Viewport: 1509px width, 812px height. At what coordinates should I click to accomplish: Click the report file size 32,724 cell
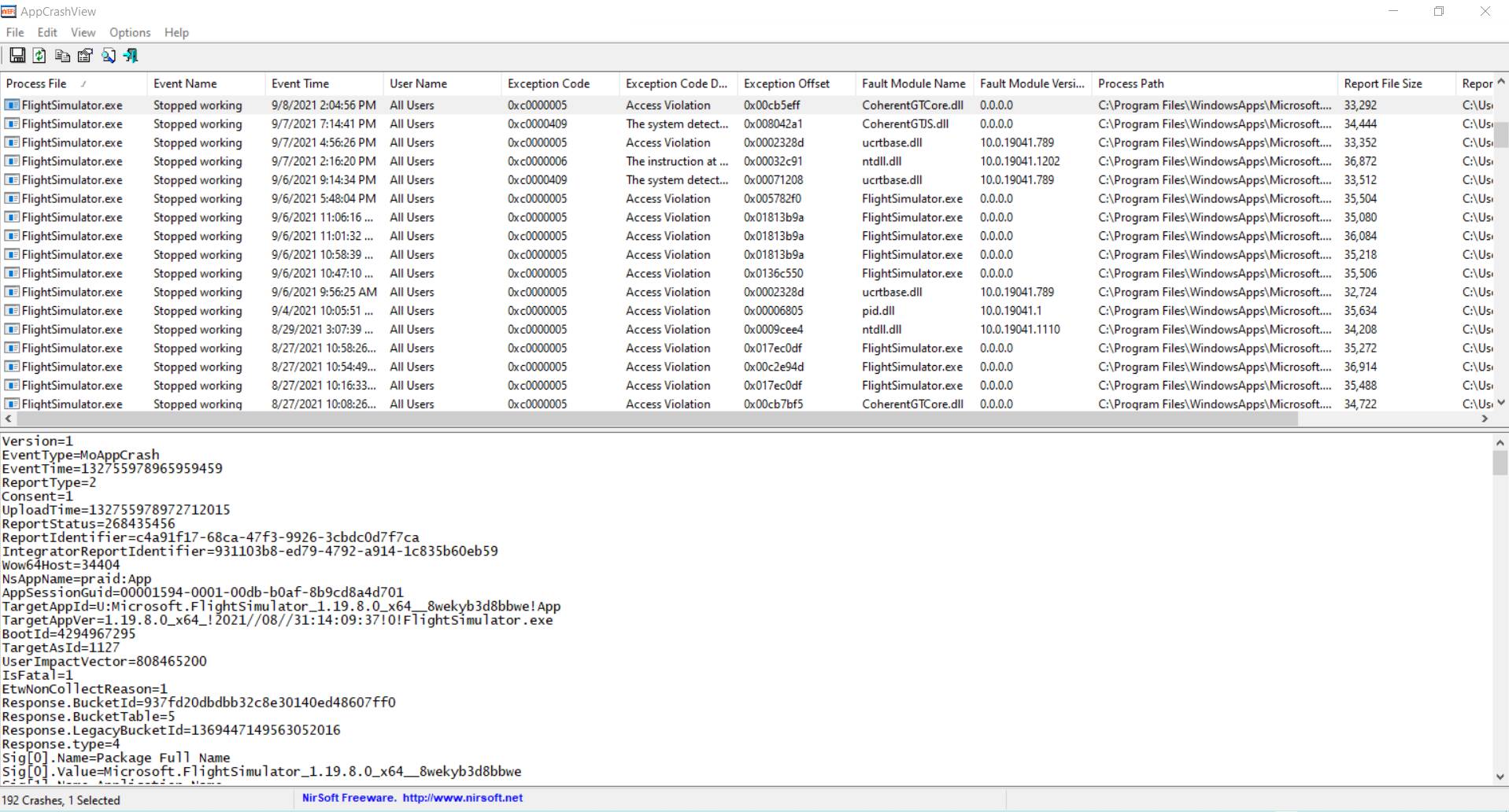(1360, 292)
